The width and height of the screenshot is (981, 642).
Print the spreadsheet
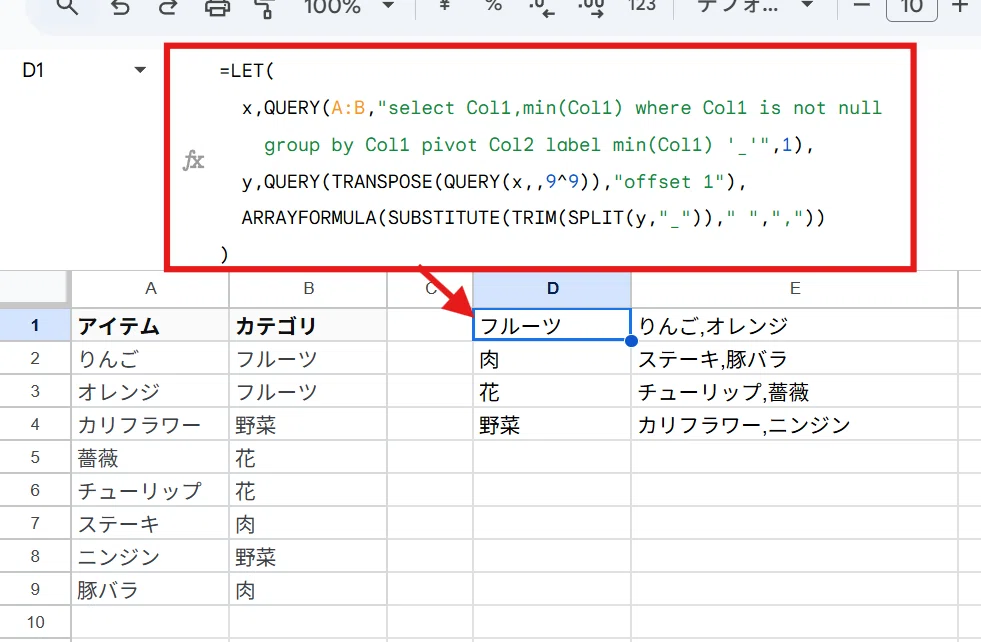216,8
